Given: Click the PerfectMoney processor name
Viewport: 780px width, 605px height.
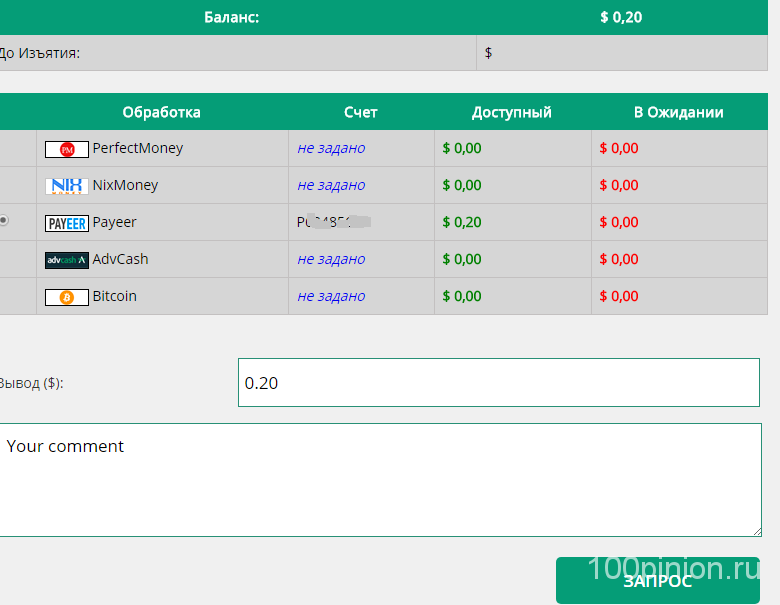Looking at the screenshot, I should (138, 148).
